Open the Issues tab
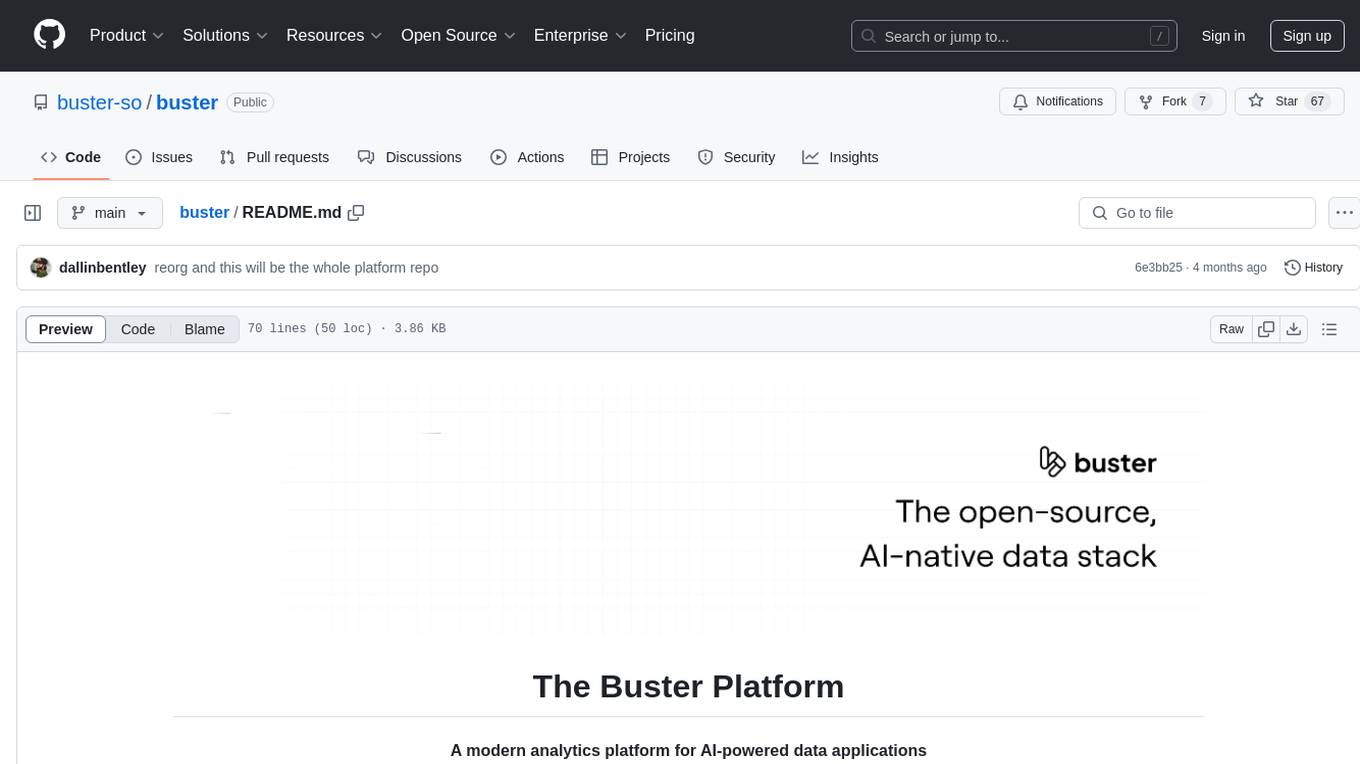1360x764 pixels. tap(159, 157)
